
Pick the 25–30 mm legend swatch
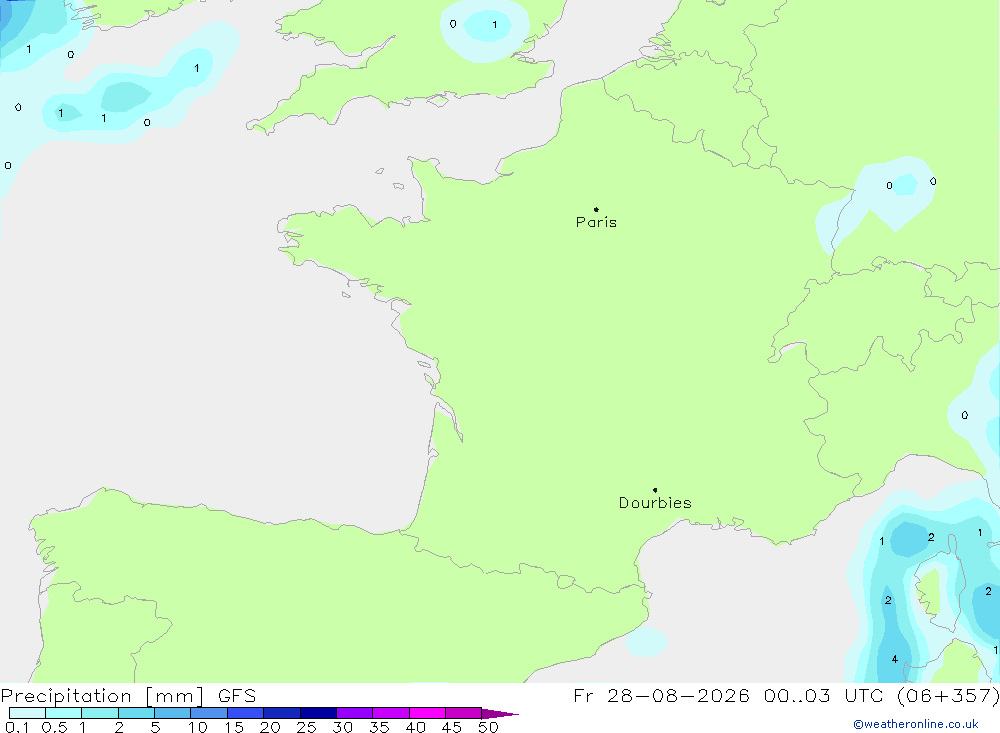click(x=318, y=713)
